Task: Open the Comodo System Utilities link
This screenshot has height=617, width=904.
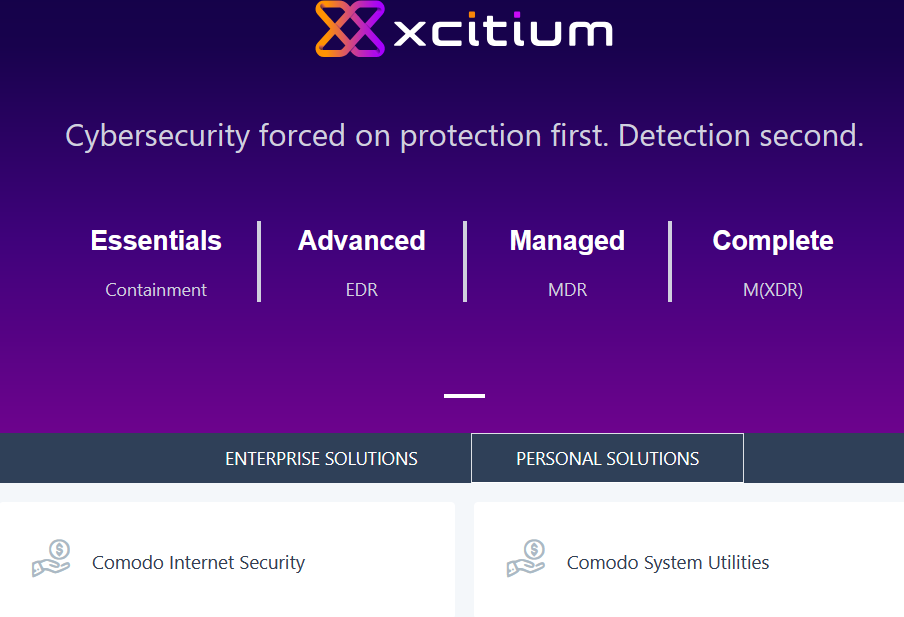Action: [x=668, y=563]
